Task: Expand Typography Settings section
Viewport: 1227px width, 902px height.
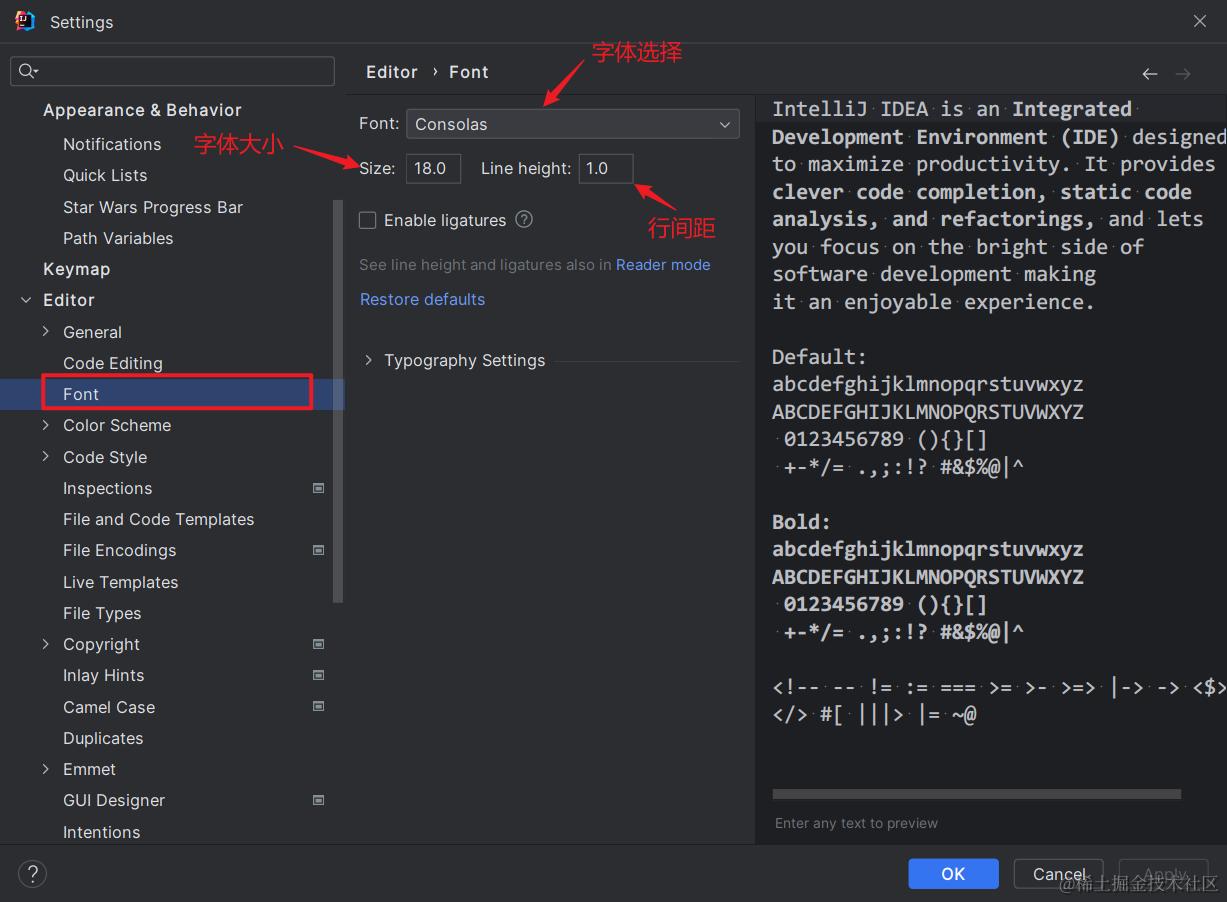Action: [x=369, y=360]
